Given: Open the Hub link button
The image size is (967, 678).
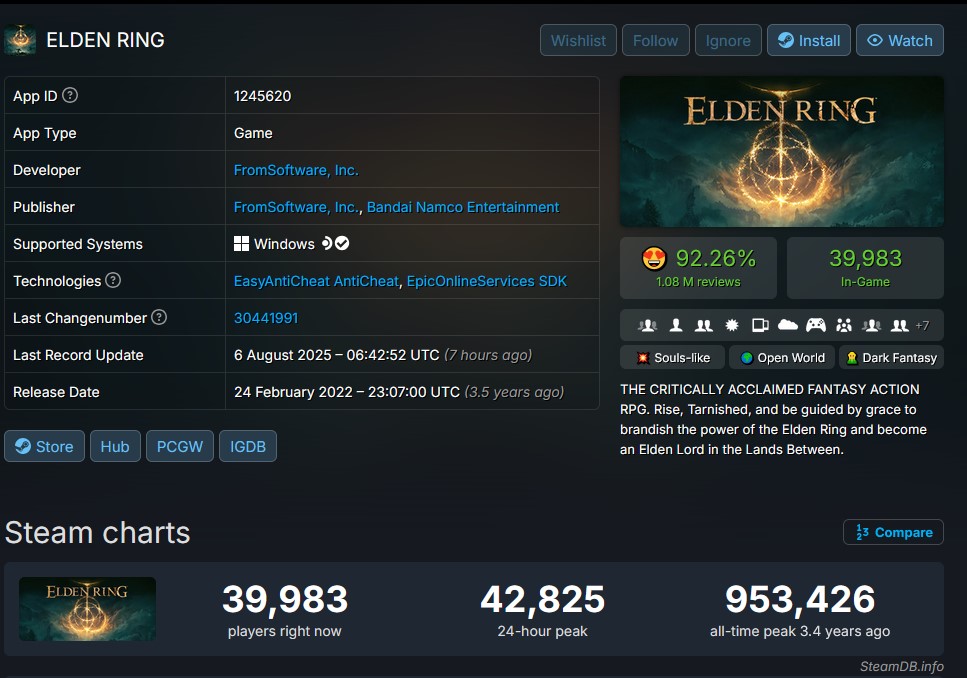Looking at the screenshot, I should click(115, 446).
